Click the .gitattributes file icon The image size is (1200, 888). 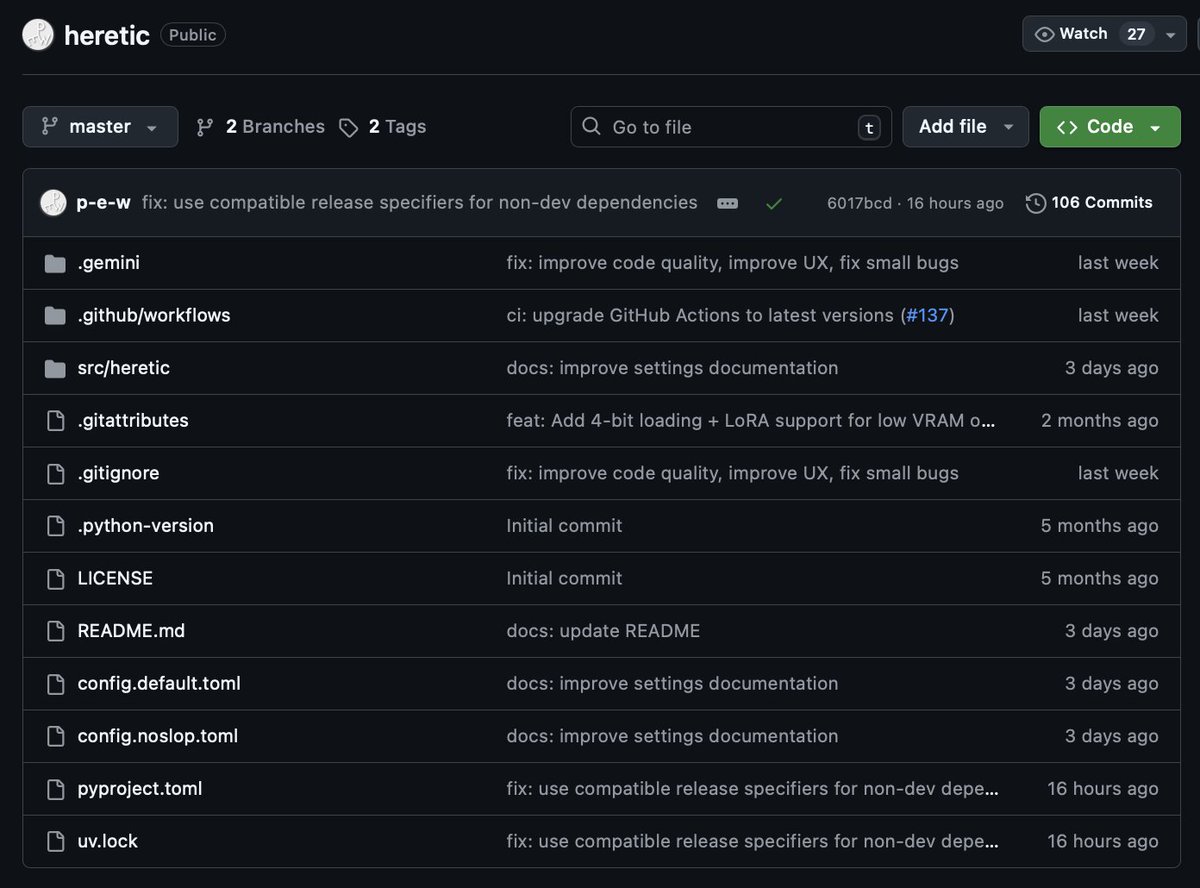(x=56, y=421)
